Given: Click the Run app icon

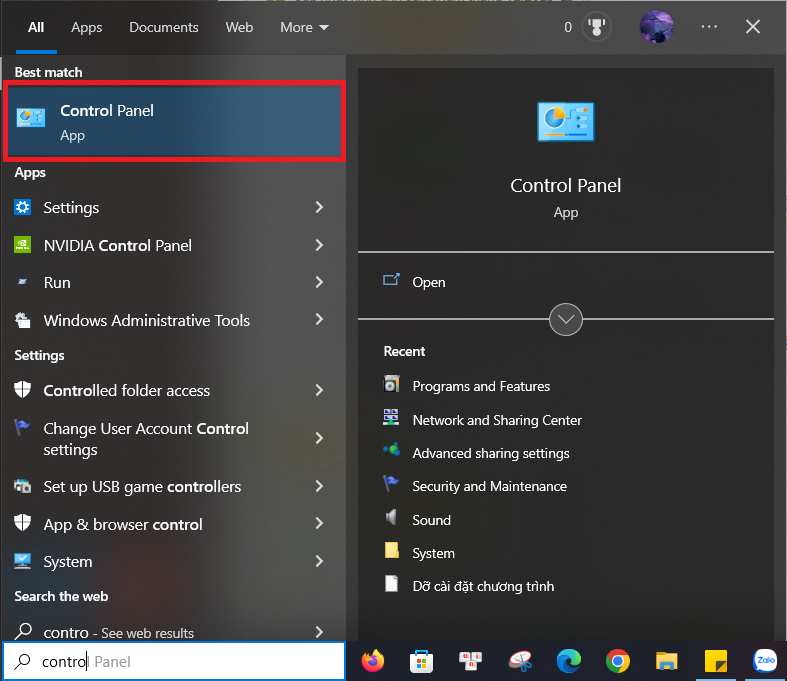Looking at the screenshot, I should [x=23, y=282].
